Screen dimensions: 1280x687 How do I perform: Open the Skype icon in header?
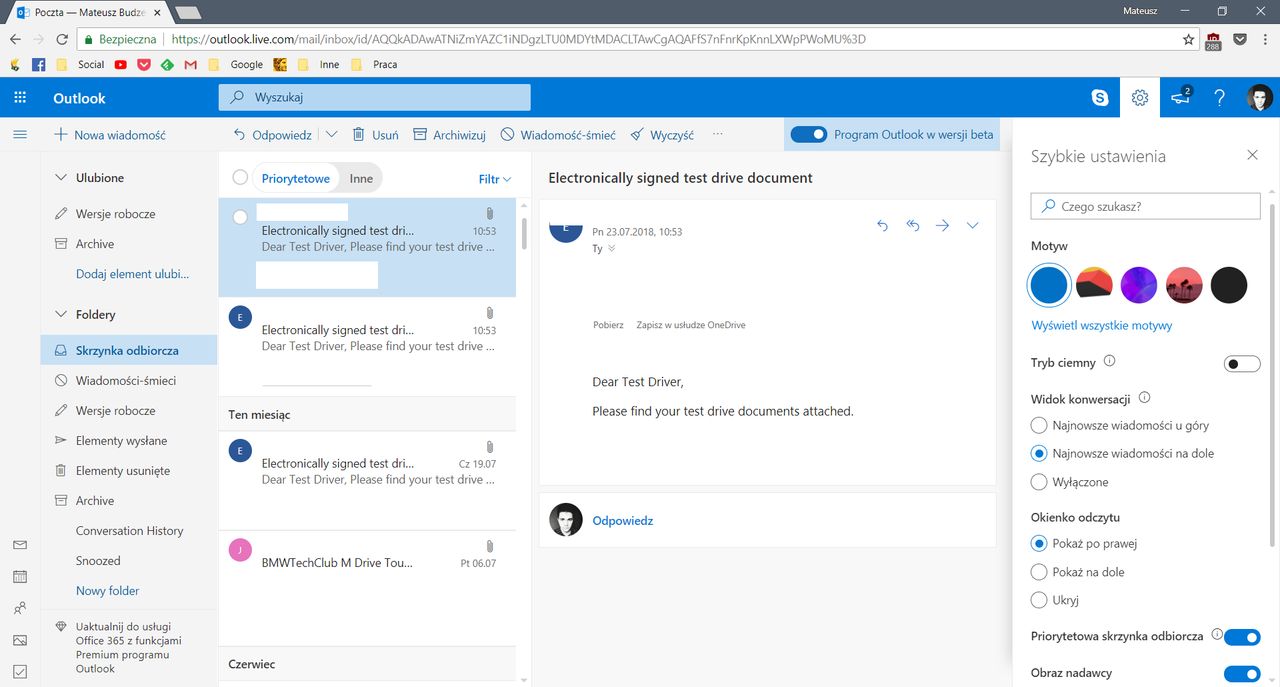pyautogui.click(x=1100, y=98)
